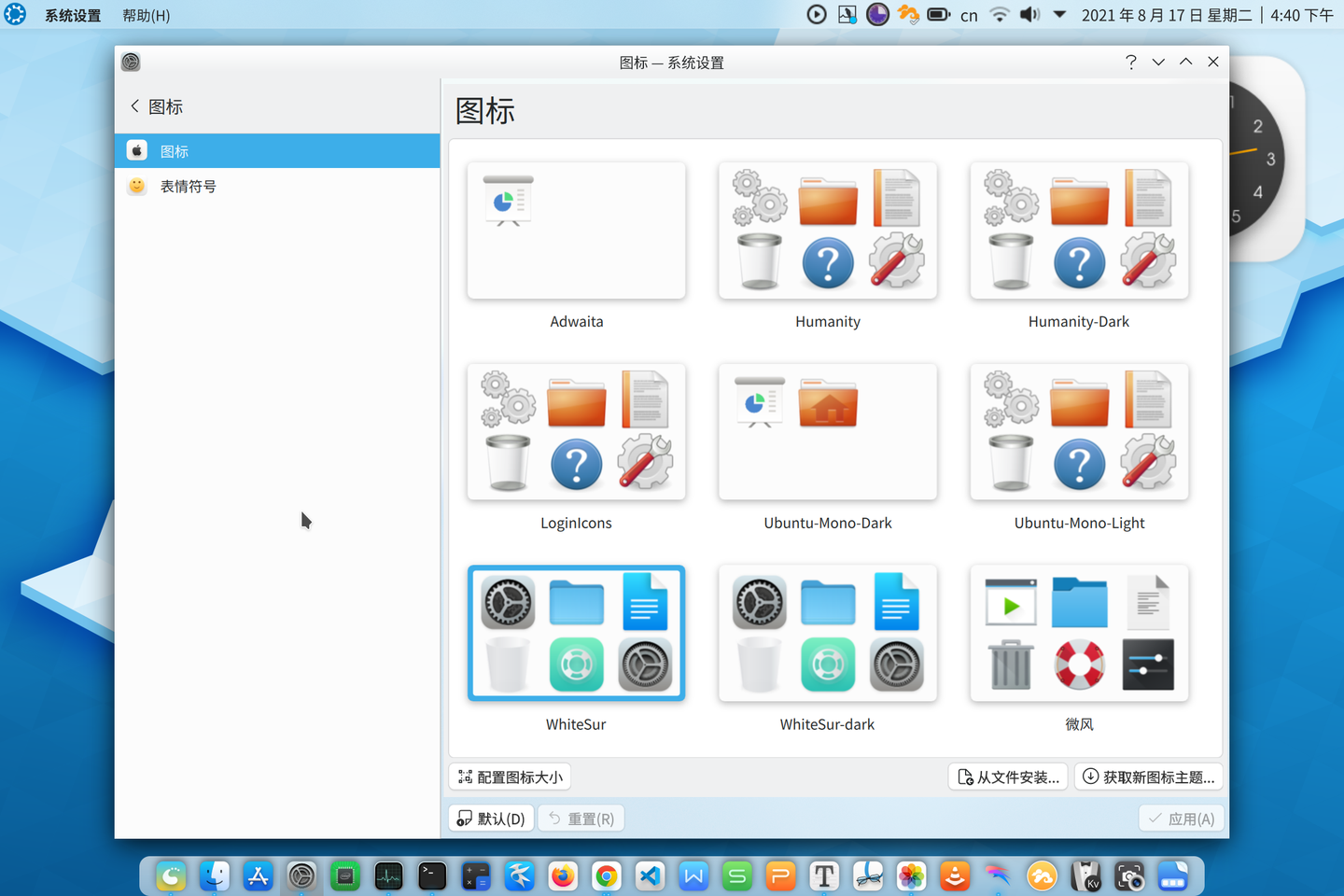Click the system settings window title icon
Viewport: 1344px width, 896px height.
pyautogui.click(x=131, y=62)
